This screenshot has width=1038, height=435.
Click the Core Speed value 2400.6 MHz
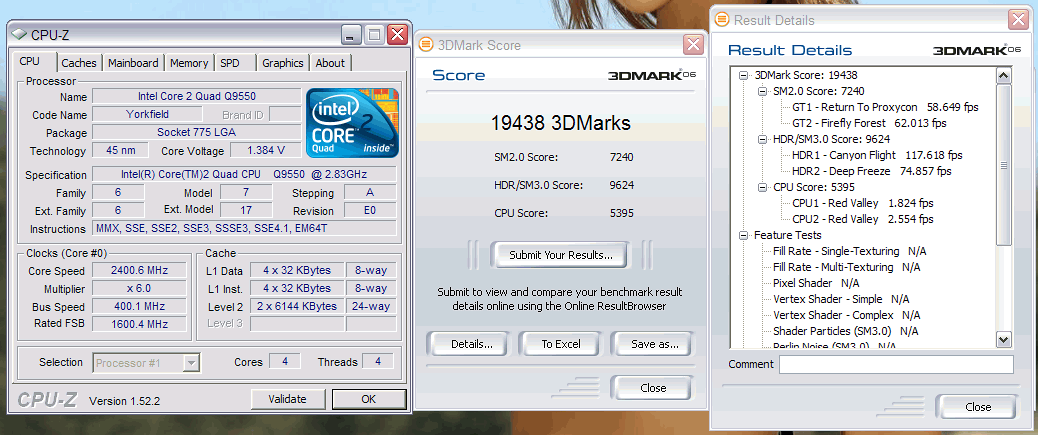pyautogui.click(x=139, y=270)
